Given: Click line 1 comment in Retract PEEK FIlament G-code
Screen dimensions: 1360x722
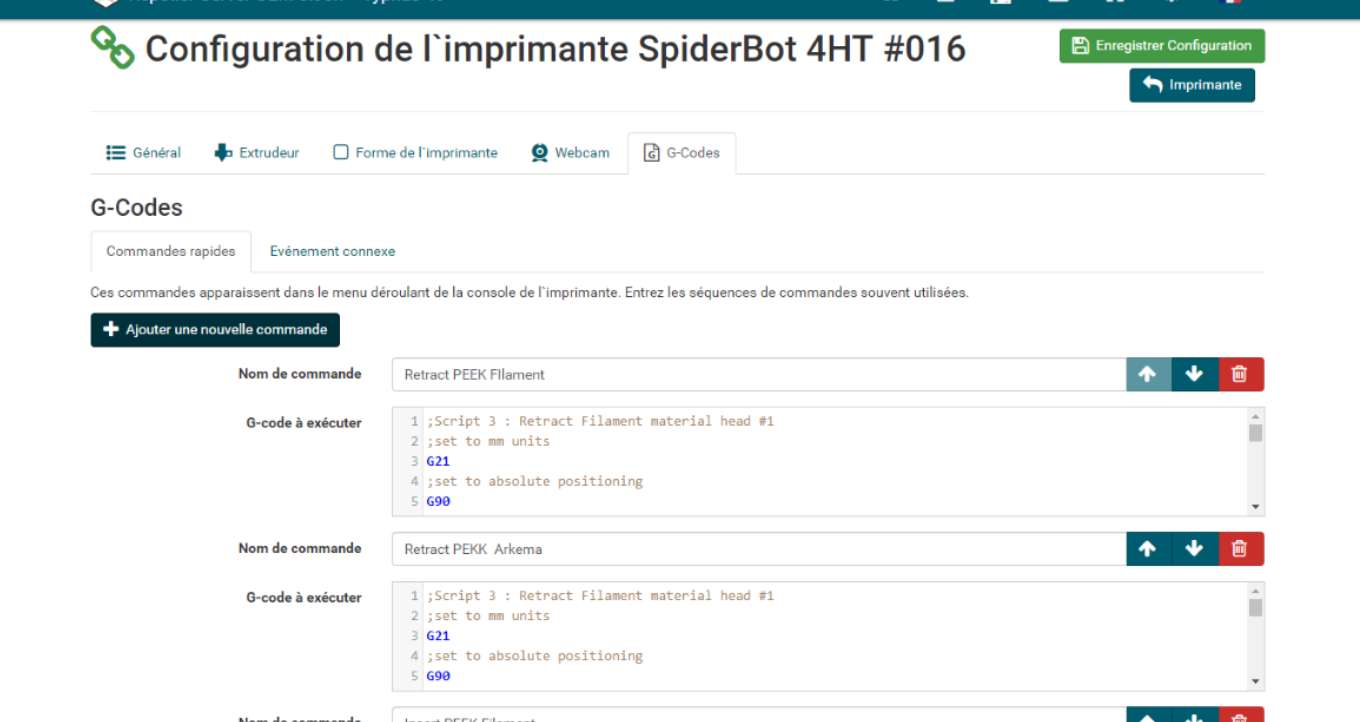Looking at the screenshot, I should click(x=600, y=421).
